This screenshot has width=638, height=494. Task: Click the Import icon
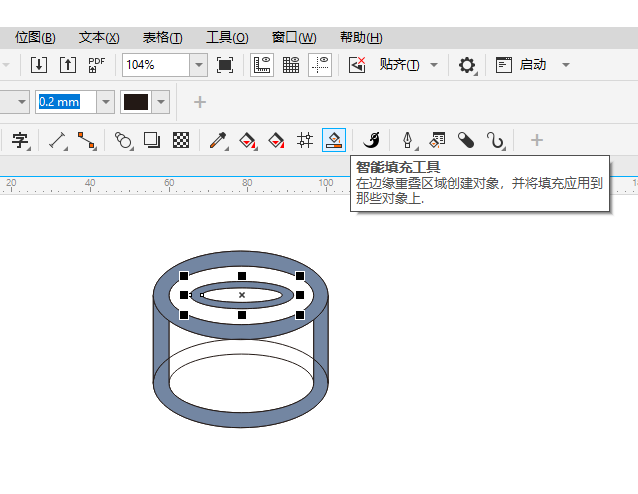pos(39,65)
